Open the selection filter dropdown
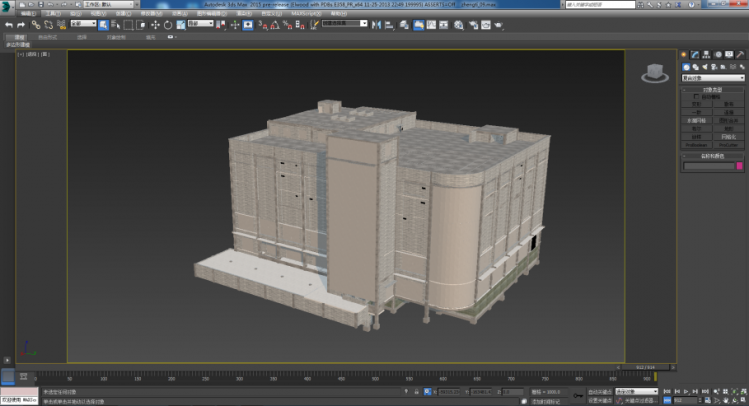Screen dimensions: 749x406 pyautogui.click(x=82, y=24)
